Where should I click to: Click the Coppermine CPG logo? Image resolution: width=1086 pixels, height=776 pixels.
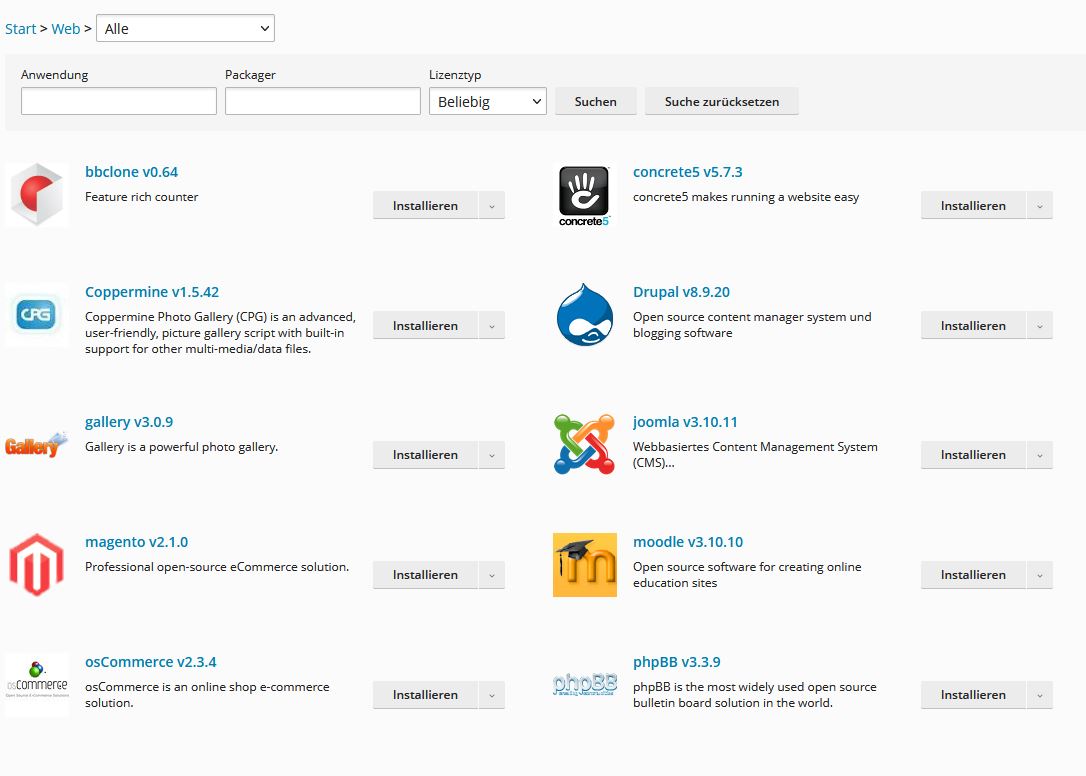(37, 315)
